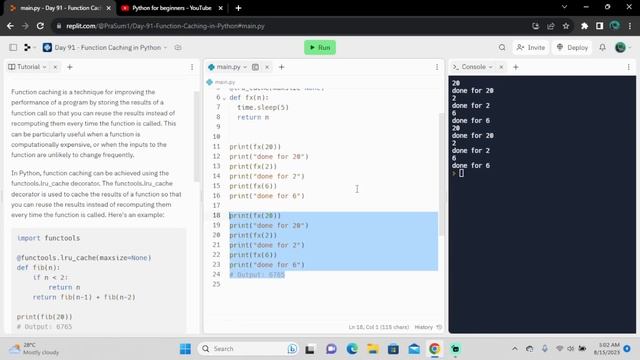Switch to Python for beginners YouTube tab
This screenshot has width=640, height=360.
pyautogui.click(x=171, y=8)
